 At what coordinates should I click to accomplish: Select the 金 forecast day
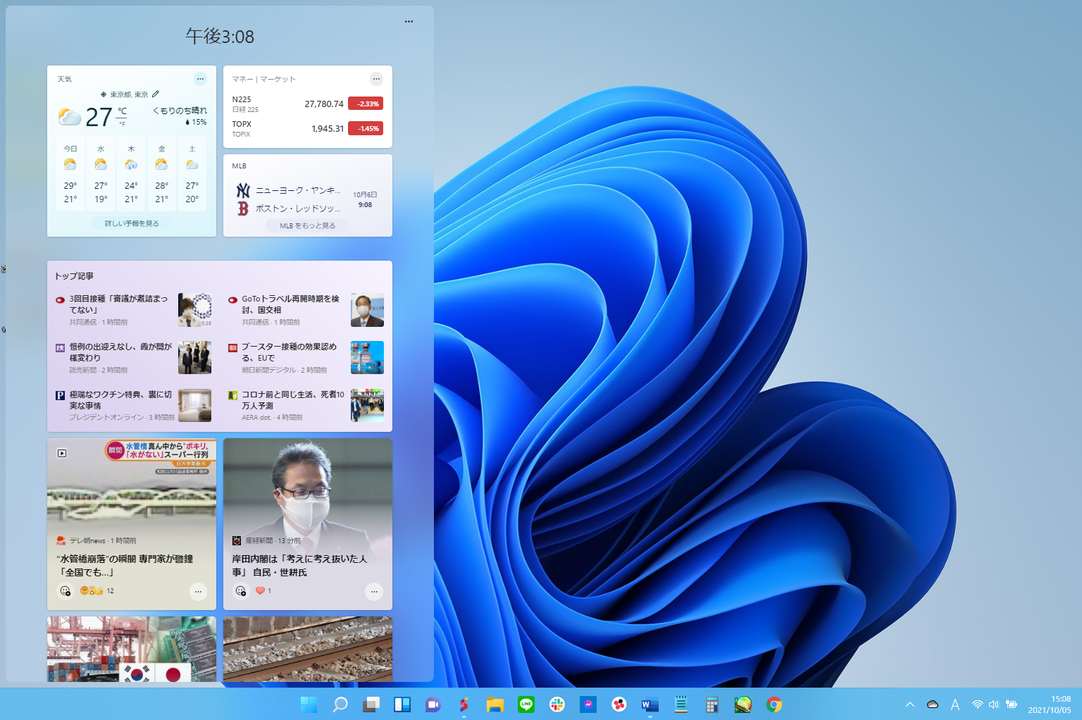(161, 173)
